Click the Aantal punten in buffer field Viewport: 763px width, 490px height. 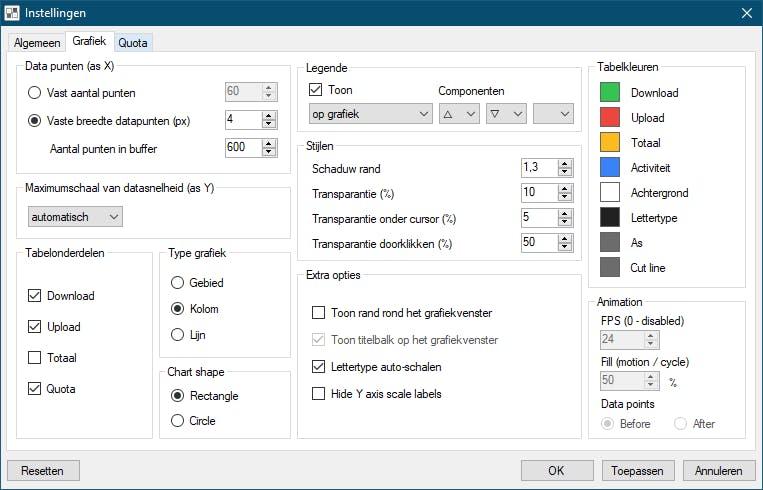[x=242, y=148]
